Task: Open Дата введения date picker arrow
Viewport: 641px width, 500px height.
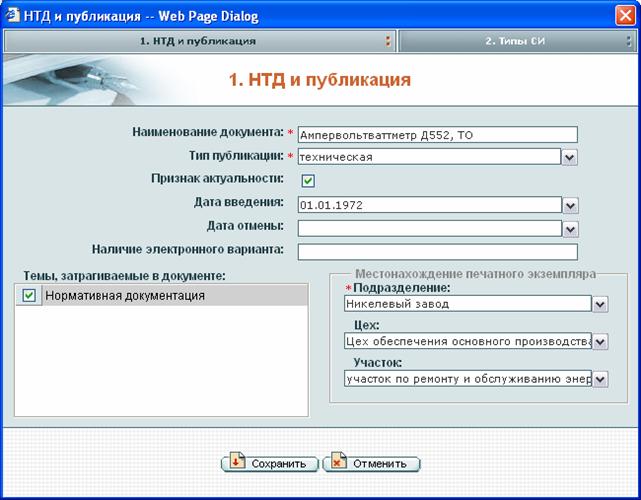Action: click(x=571, y=205)
